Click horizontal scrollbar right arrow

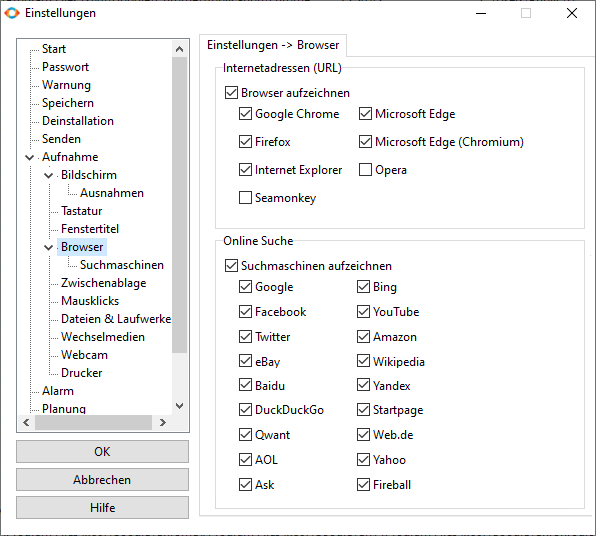(163, 422)
